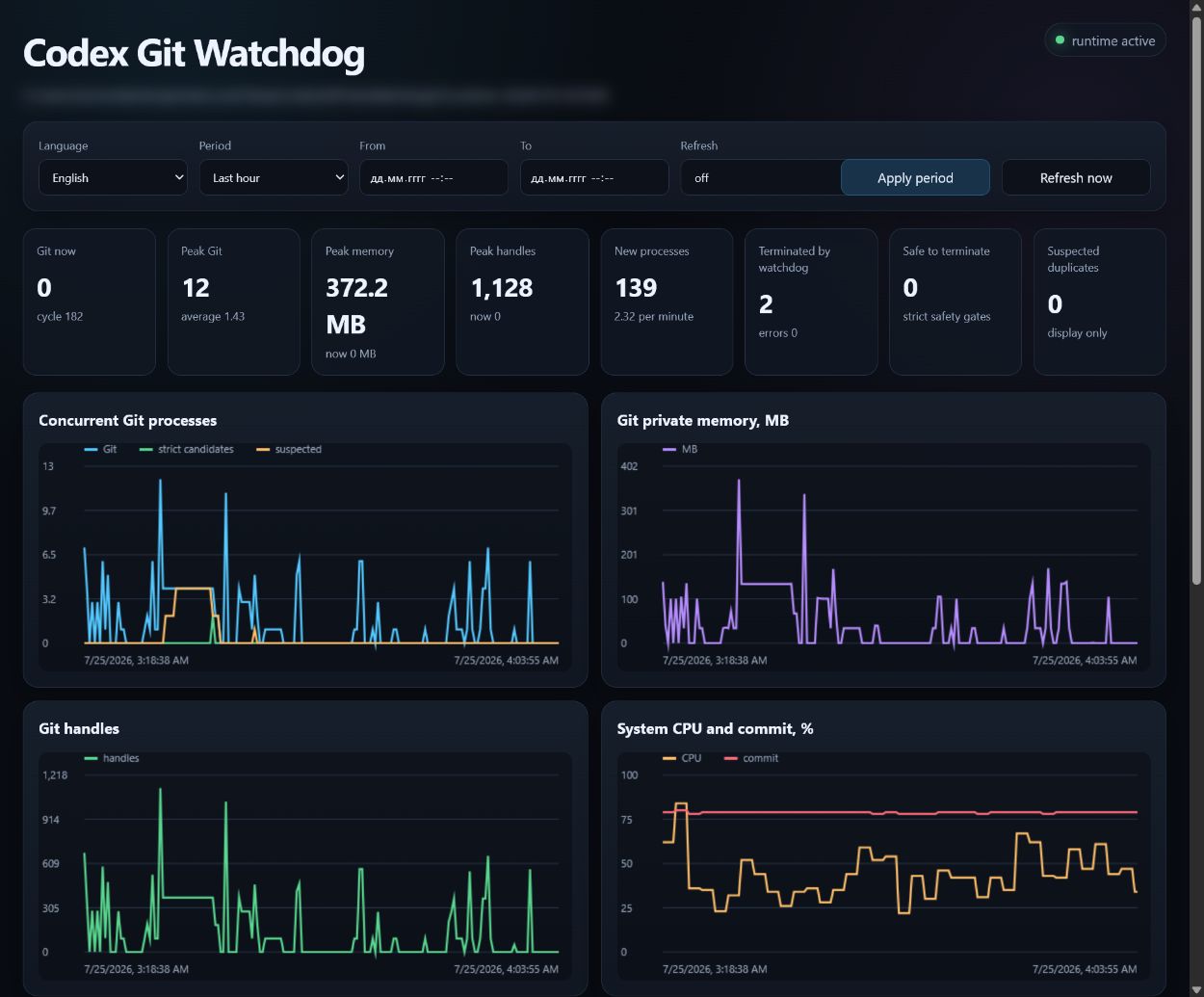This screenshot has width=1204, height=997.
Task: Click the Terminated by watchdog value 2
Action: [x=766, y=304]
